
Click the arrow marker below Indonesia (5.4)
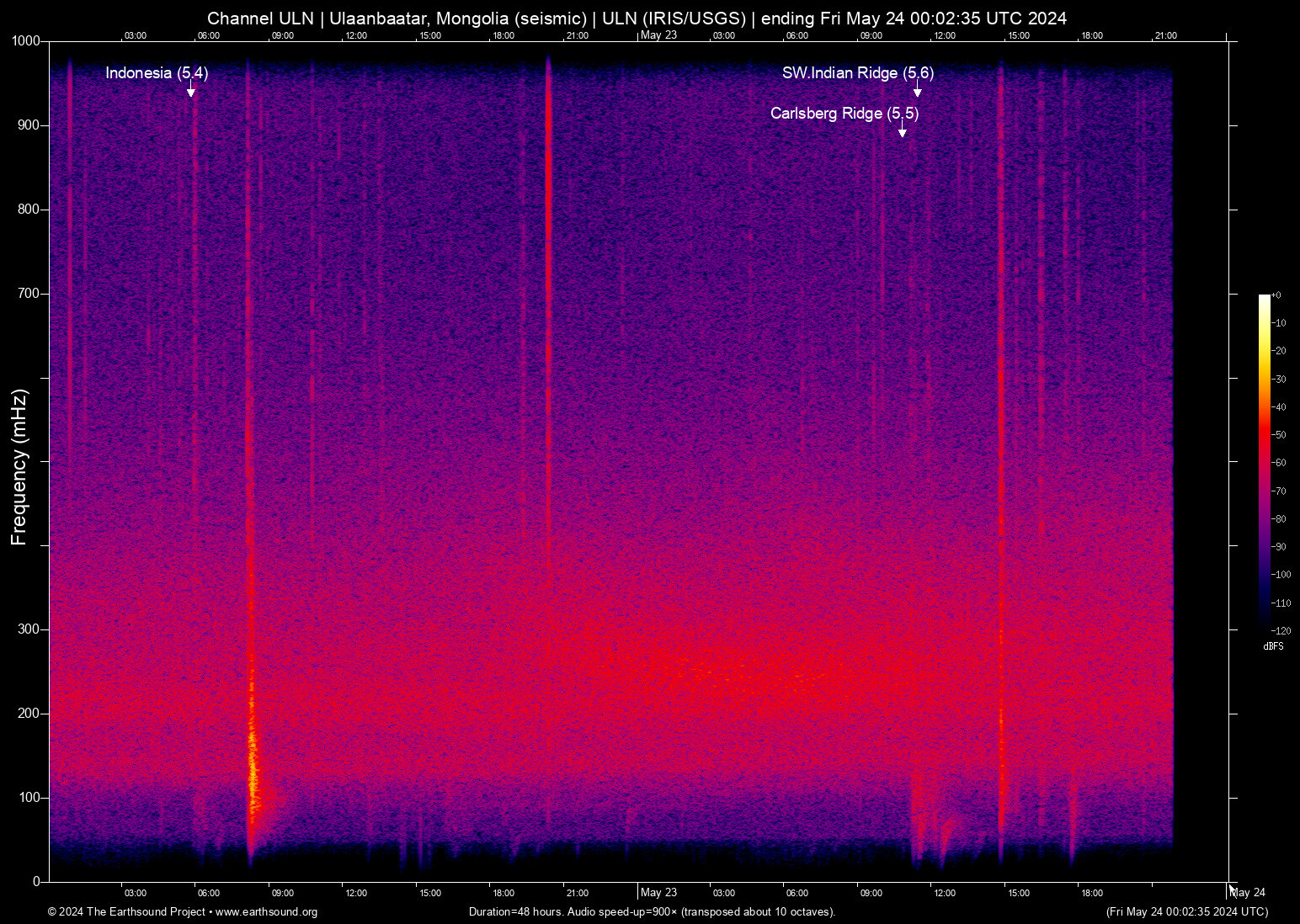click(x=191, y=90)
